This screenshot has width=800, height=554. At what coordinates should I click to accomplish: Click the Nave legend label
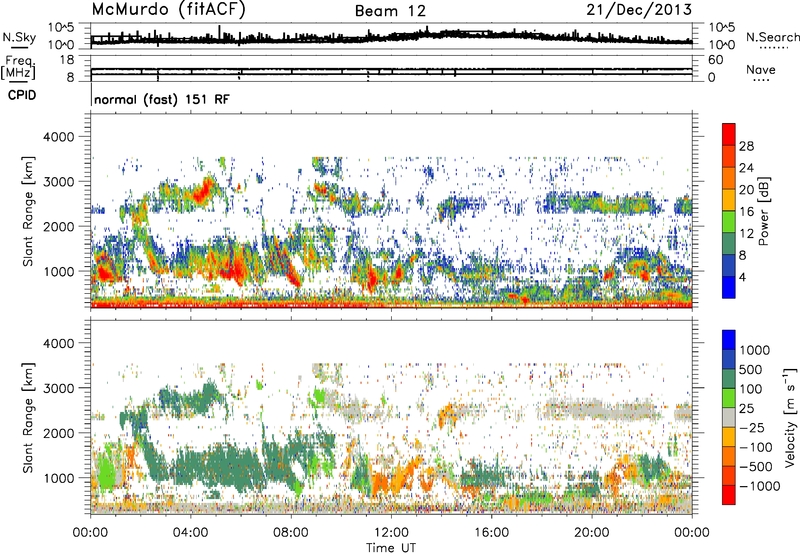pos(761,70)
